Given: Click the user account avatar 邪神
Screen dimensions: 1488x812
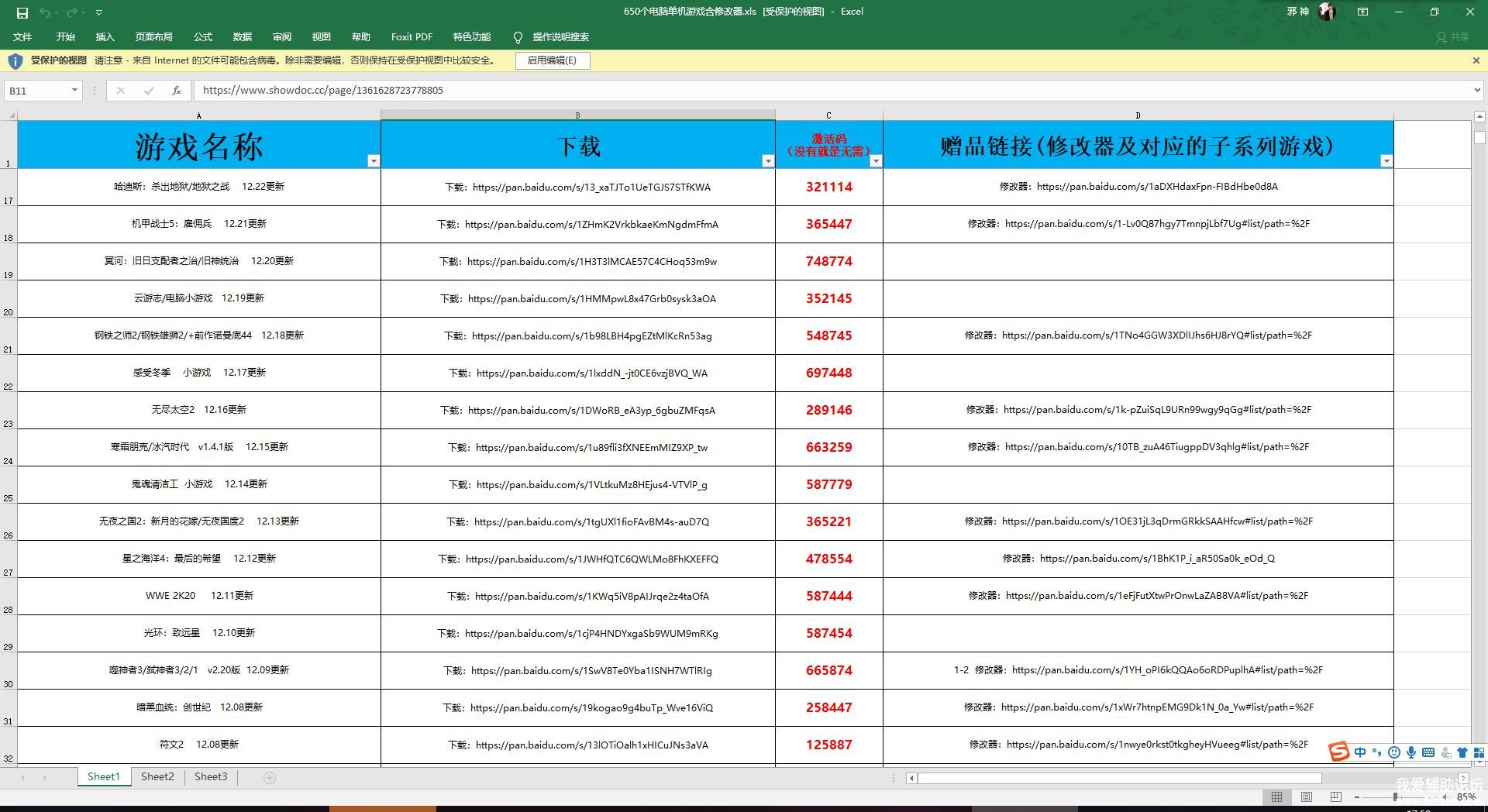Looking at the screenshot, I should pyautogui.click(x=1328, y=12).
